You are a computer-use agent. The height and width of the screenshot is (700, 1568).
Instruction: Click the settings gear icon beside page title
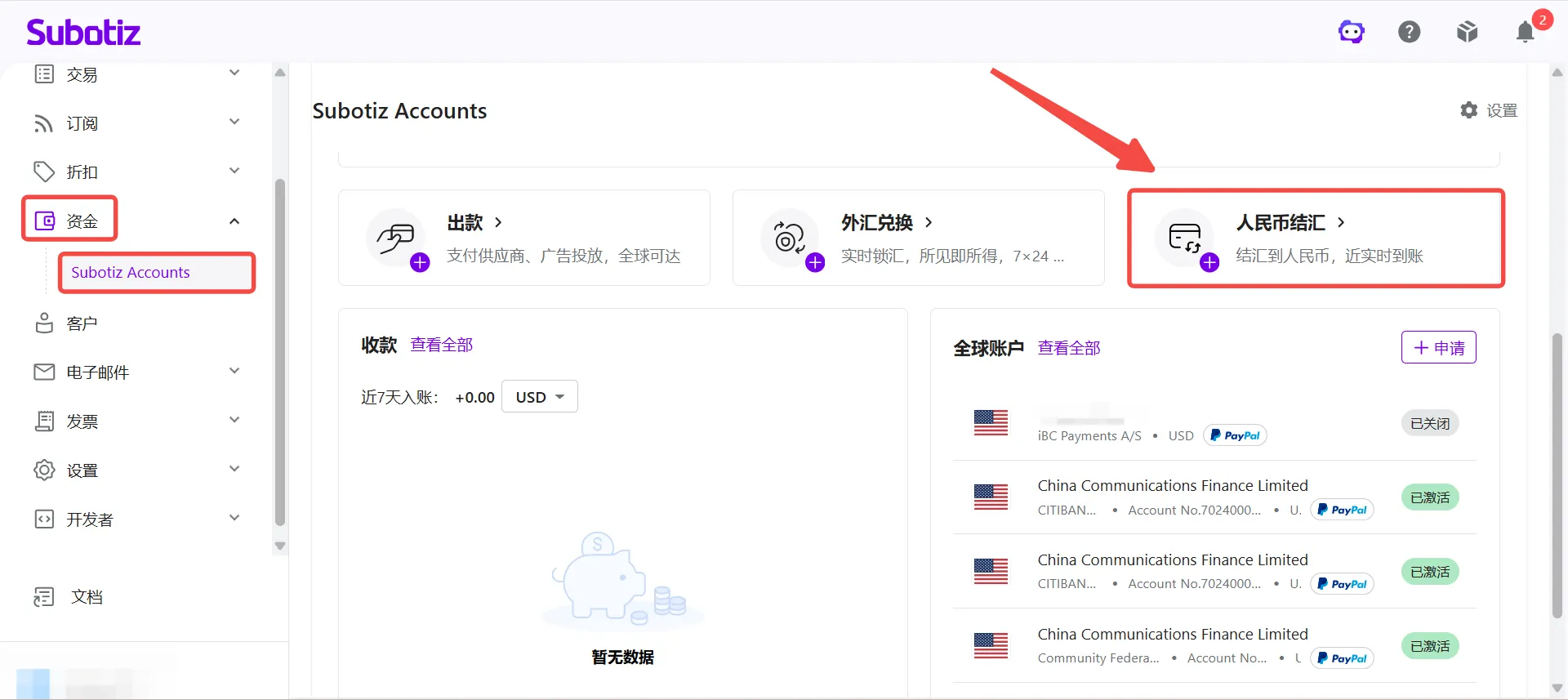point(1469,110)
